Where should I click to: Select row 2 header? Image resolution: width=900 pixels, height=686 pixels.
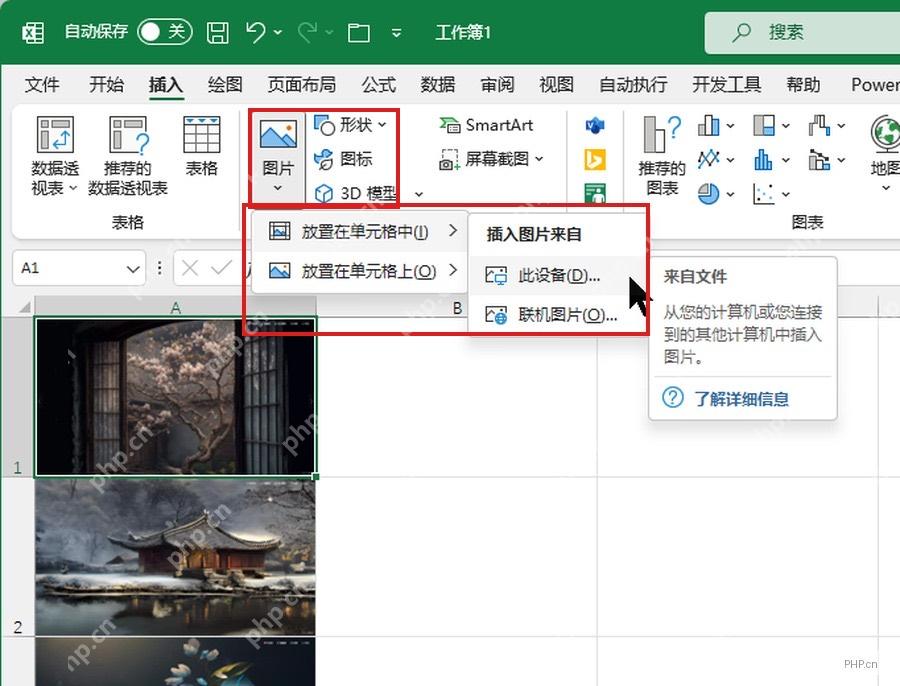tap(17, 557)
